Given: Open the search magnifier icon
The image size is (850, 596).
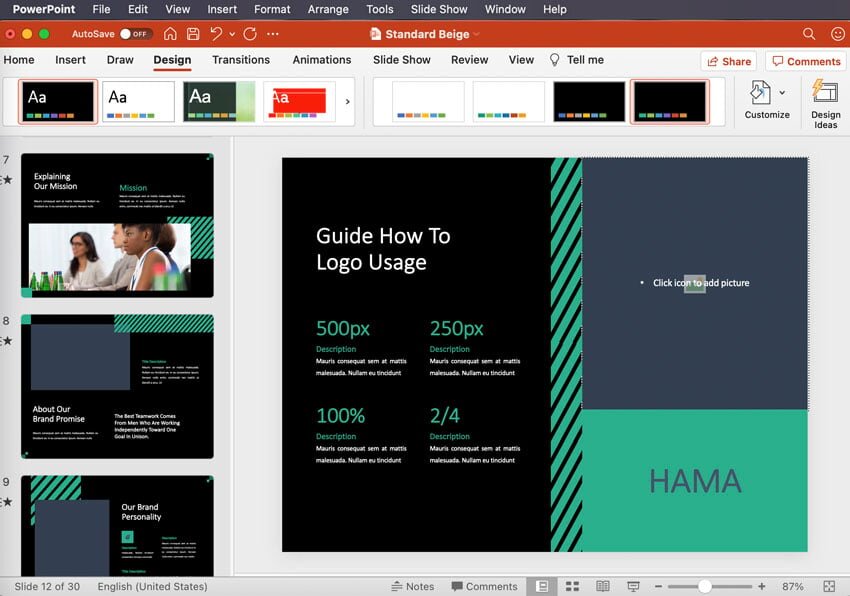Looking at the screenshot, I should pyautogui.click(x=809, y=34).
